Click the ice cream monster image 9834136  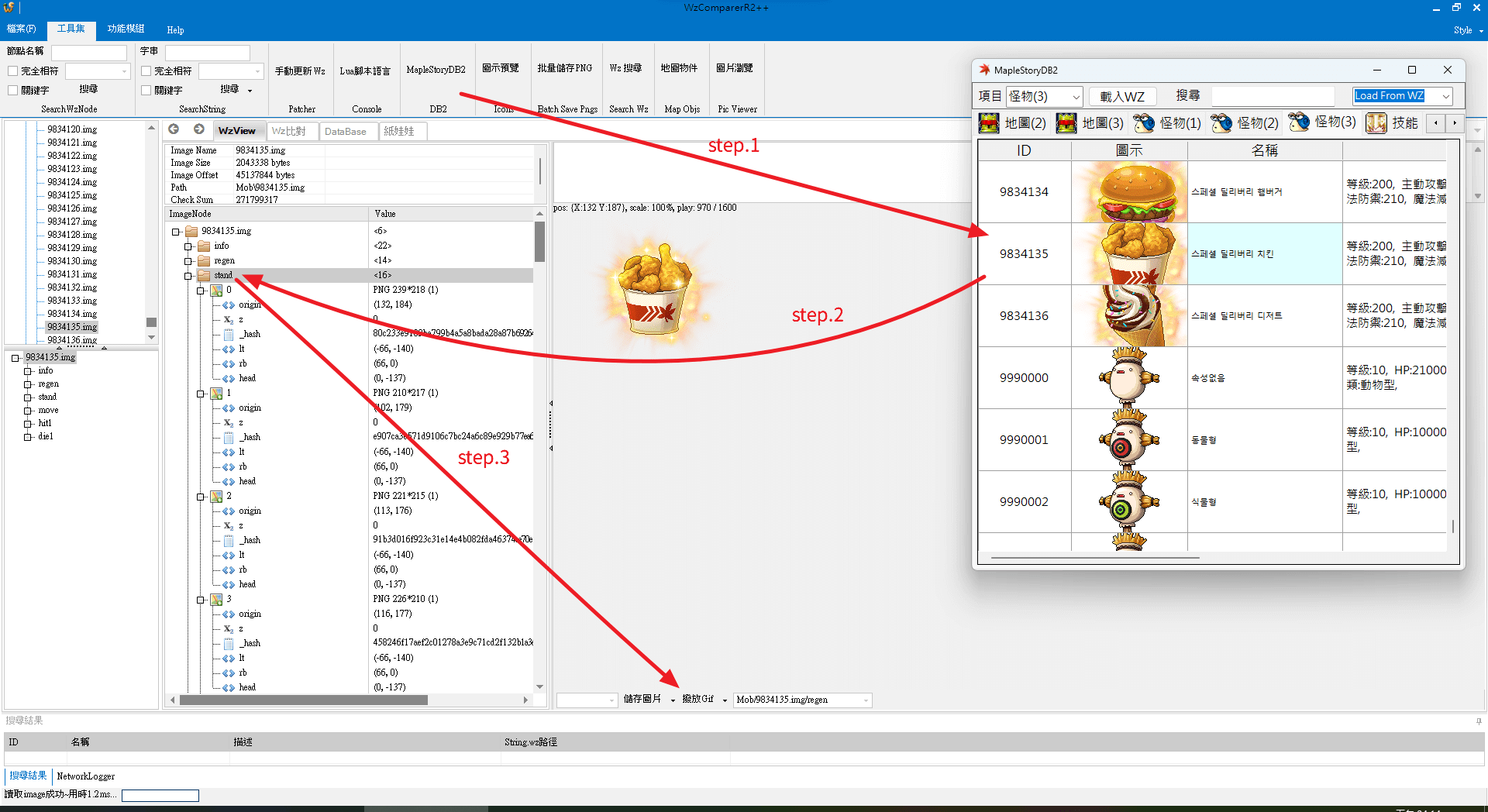click(x=1129, y=315)
